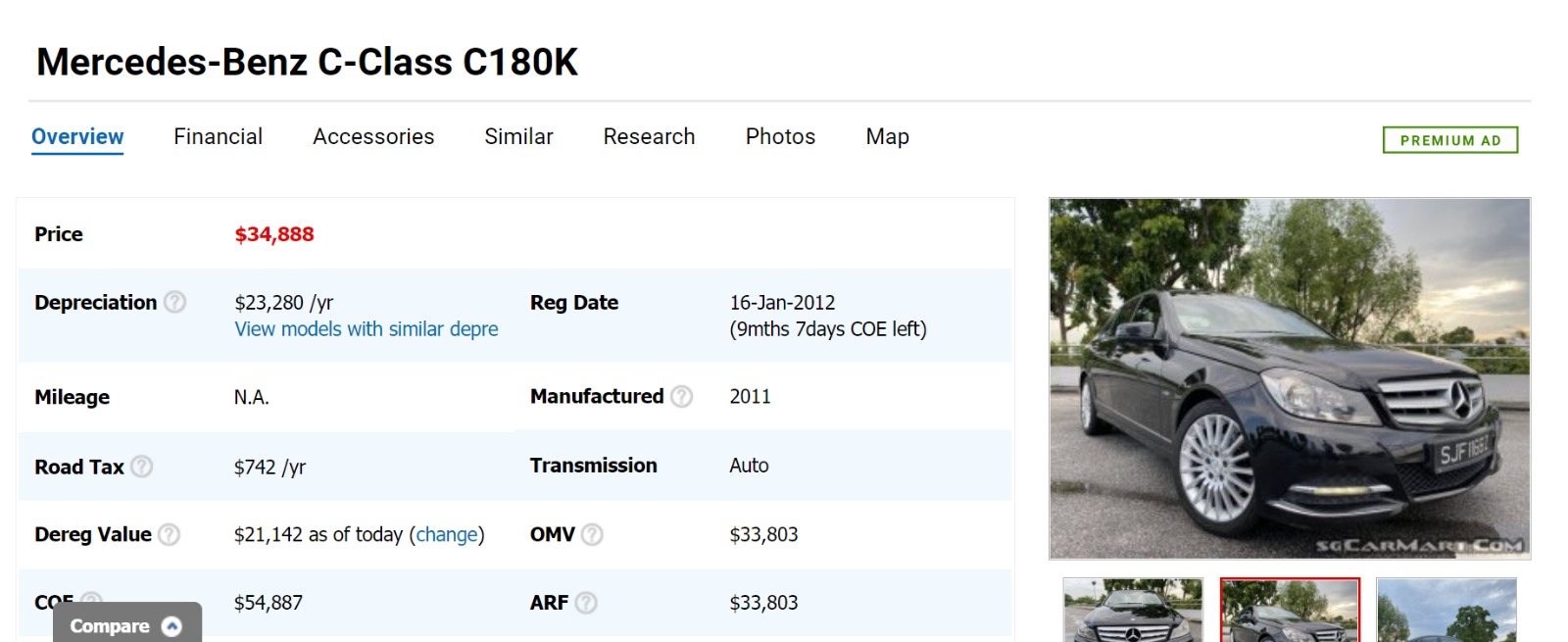This screenshot has width=1568, height=642.
Task: Click the Premium Ad badge
Action: pyautogui.click(x=1449, y=140)
